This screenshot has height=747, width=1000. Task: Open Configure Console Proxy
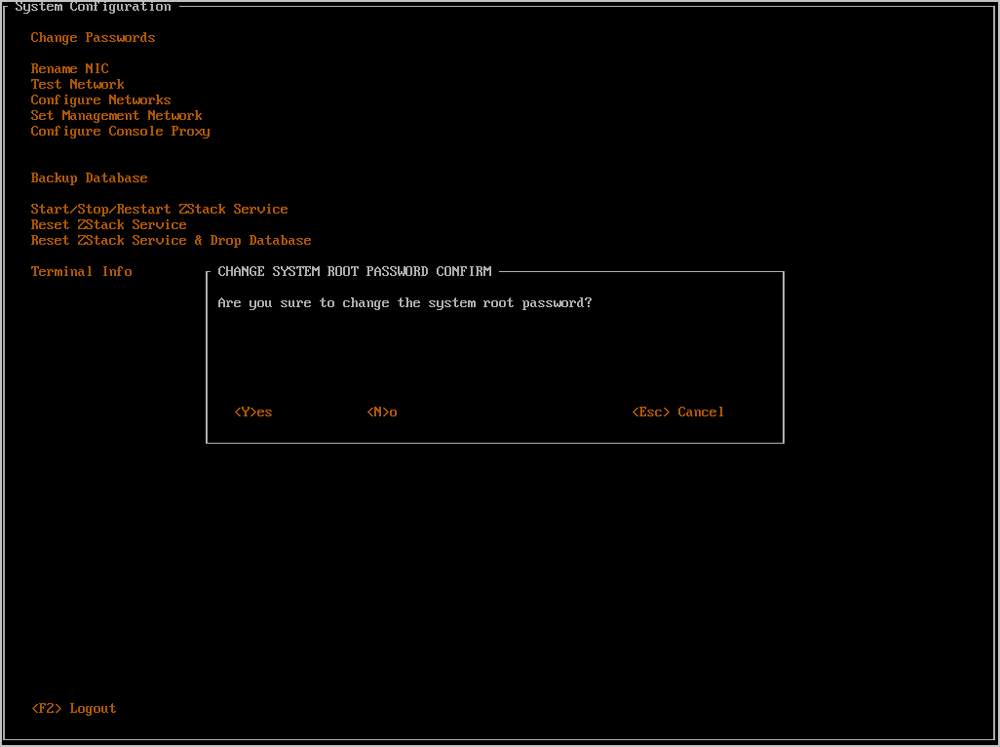pyautogui.click(x=120, y=131)
